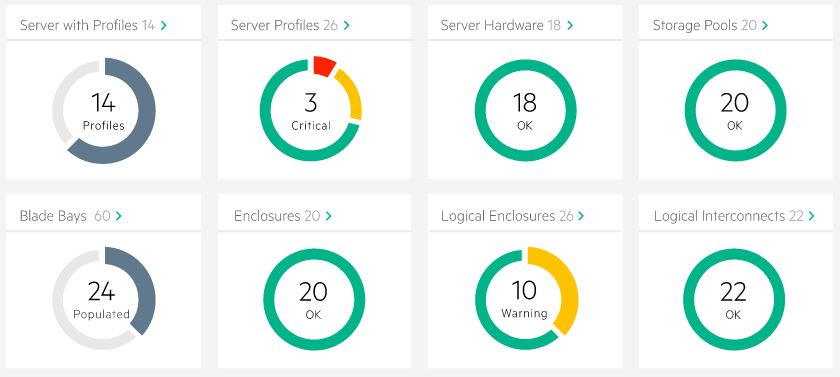Click chevron beside Blade Bays 60
The image size is (840, 377).
click(119, 216)
